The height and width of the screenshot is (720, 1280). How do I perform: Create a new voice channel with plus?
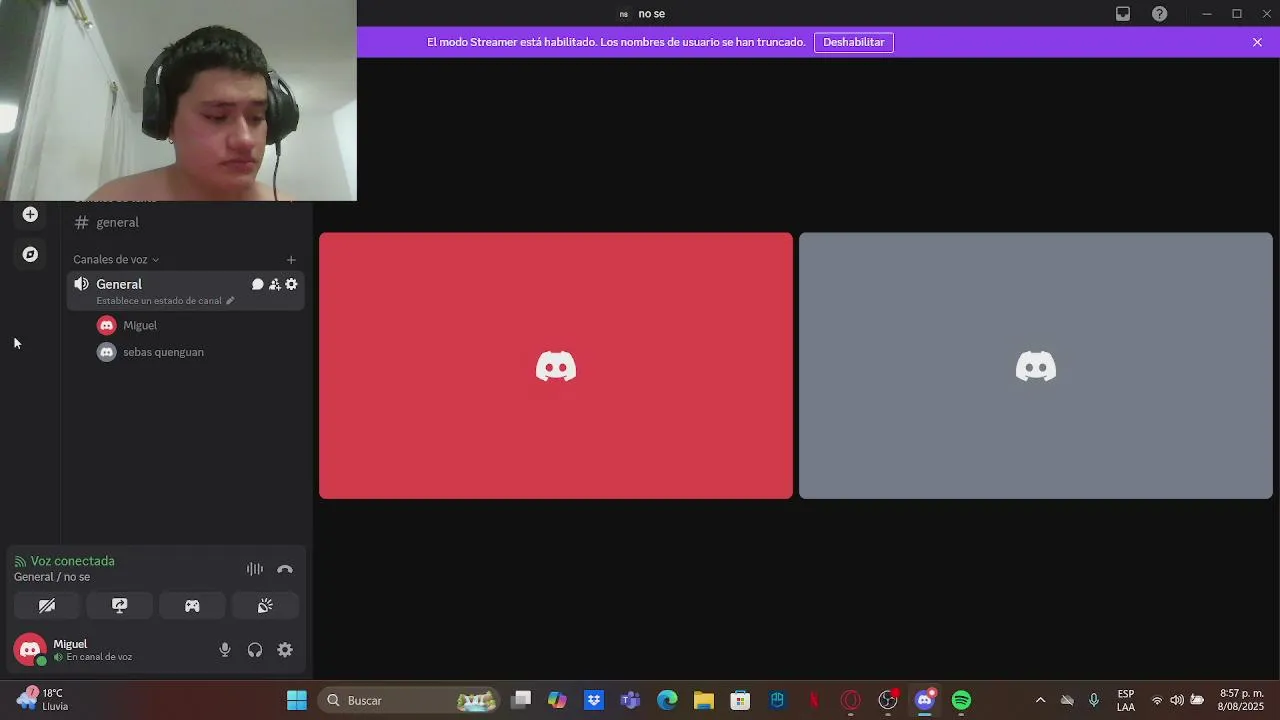pos(291,260)
